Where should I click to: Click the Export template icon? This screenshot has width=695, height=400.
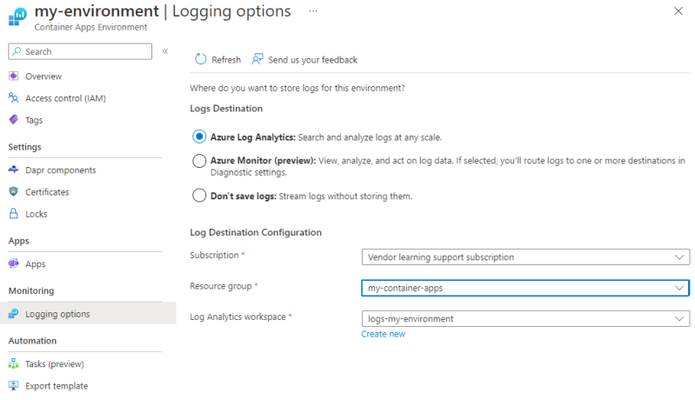click(14, 385)
